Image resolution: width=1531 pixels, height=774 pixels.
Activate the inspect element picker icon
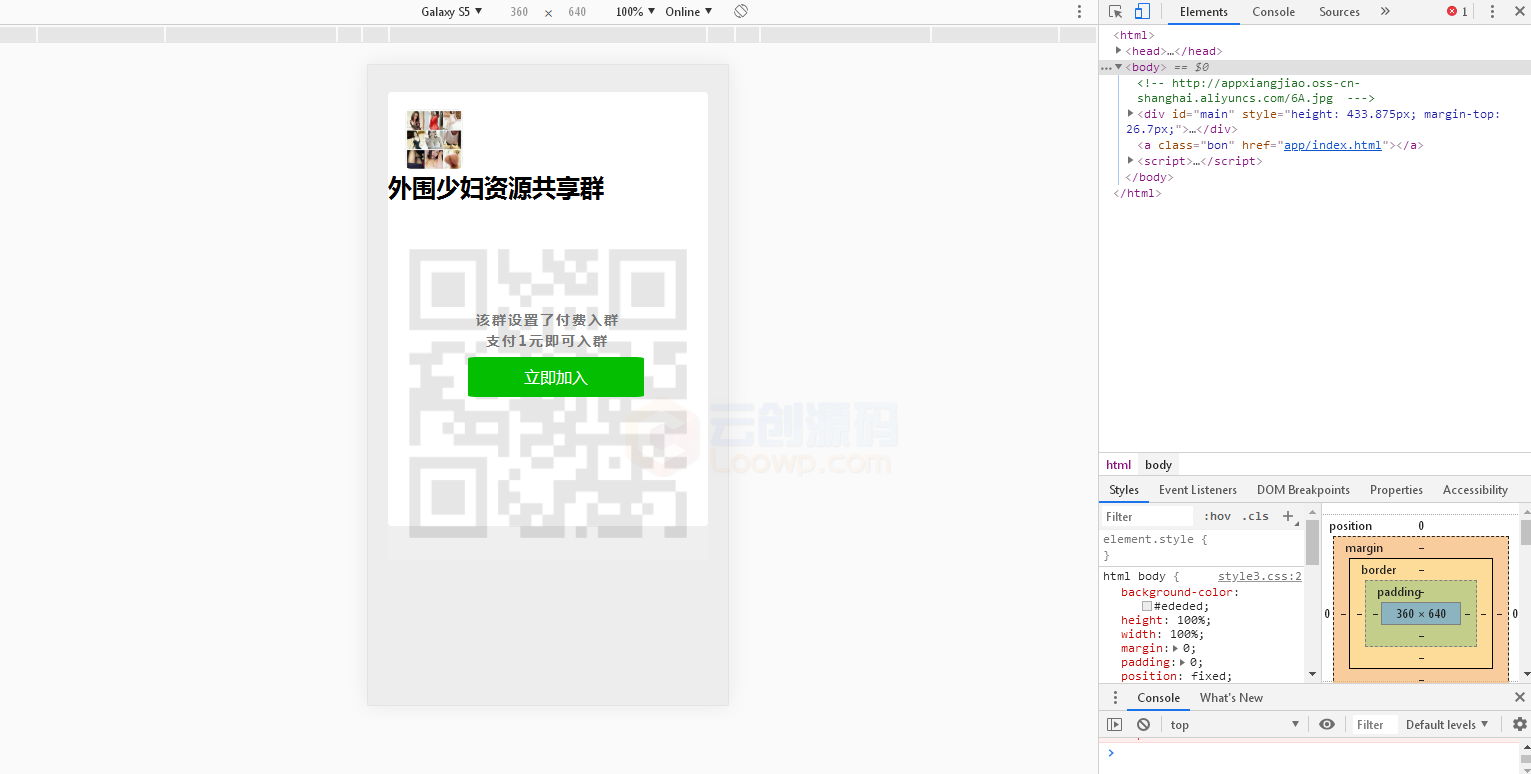pos(1116,12)
